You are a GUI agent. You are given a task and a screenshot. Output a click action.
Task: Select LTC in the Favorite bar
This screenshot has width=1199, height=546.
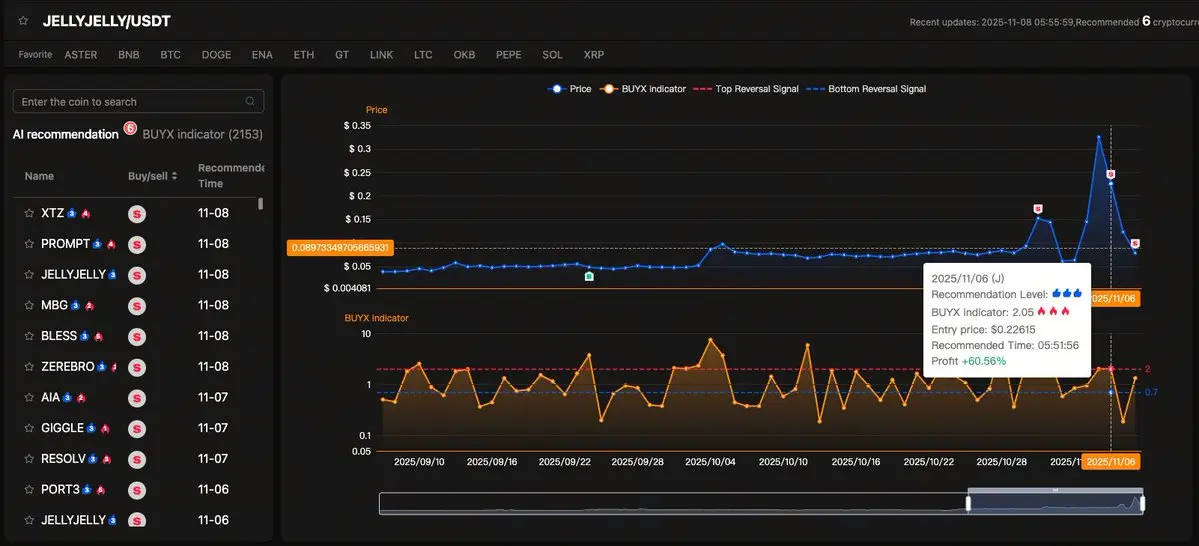pyautogui.click(x=423, y=55)
